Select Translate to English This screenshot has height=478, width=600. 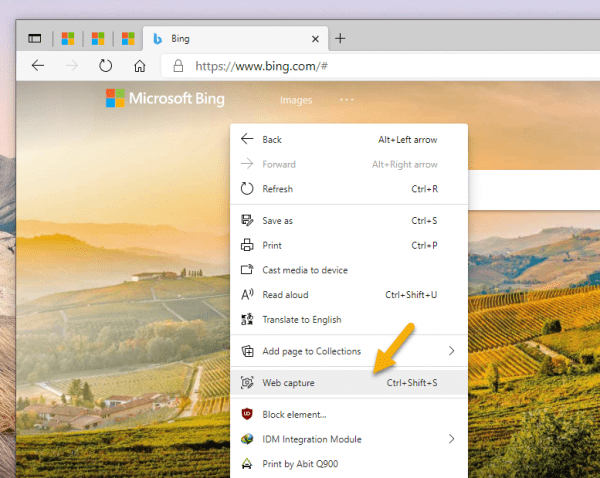tap(349, 320)
